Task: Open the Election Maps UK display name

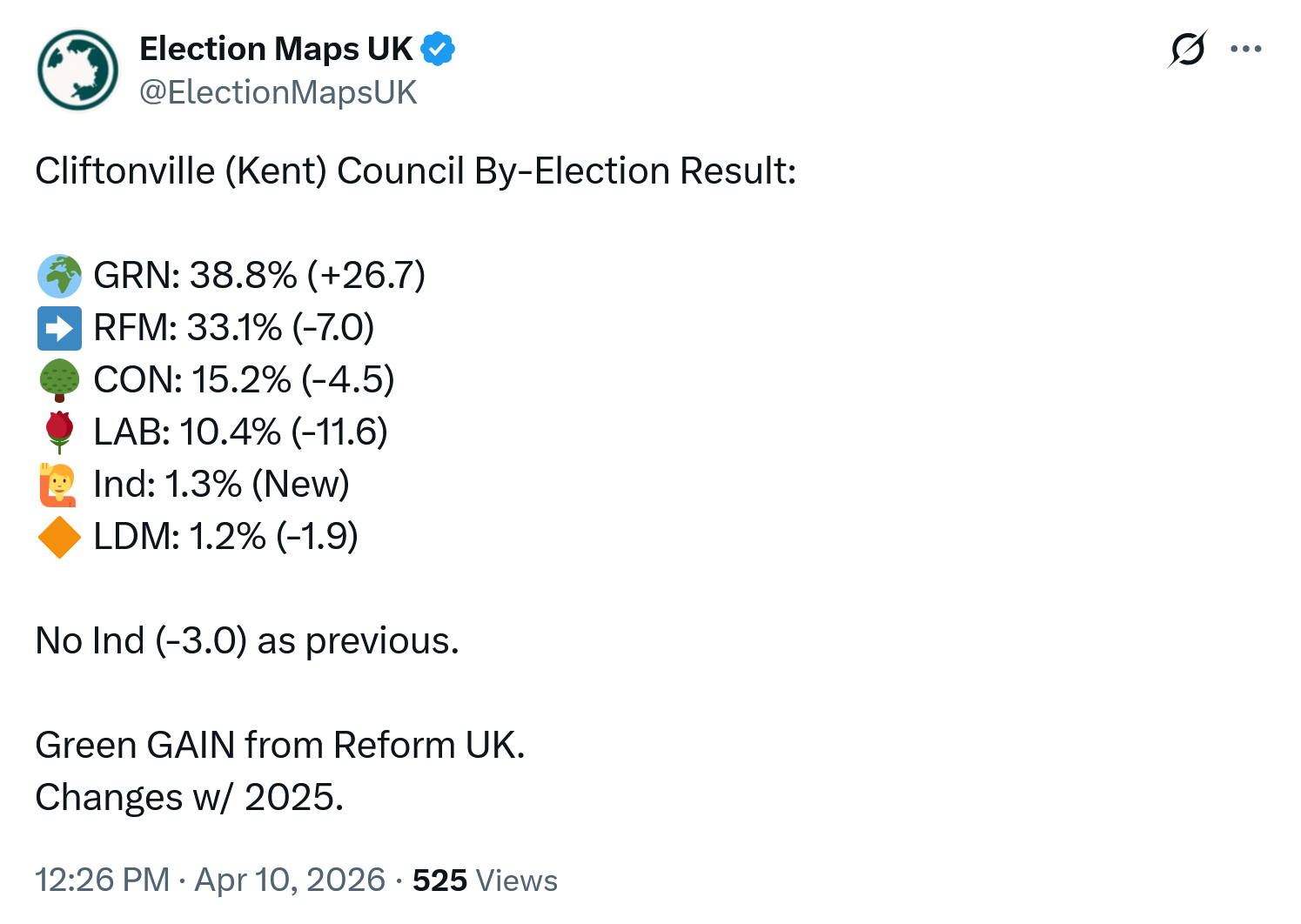Action: [x=276, y=50]
